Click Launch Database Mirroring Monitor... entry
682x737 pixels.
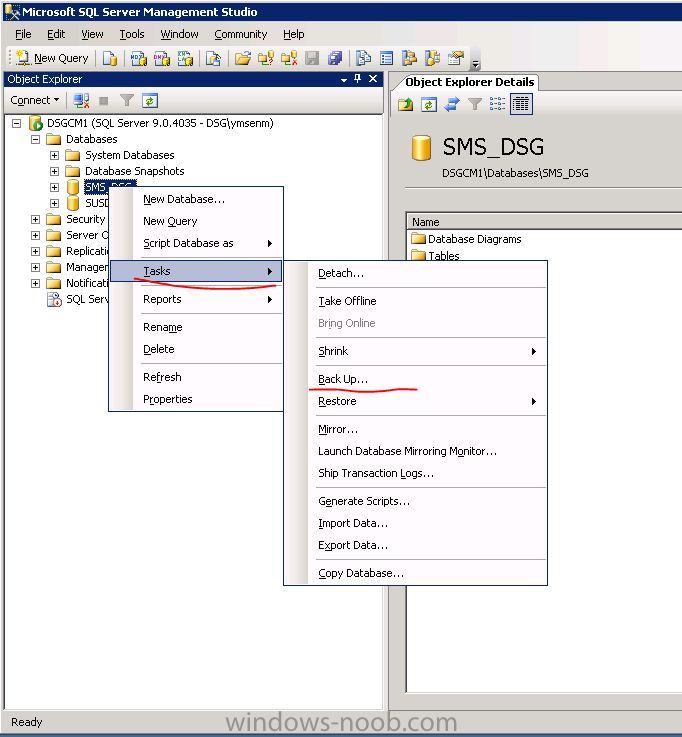point(415,451)
